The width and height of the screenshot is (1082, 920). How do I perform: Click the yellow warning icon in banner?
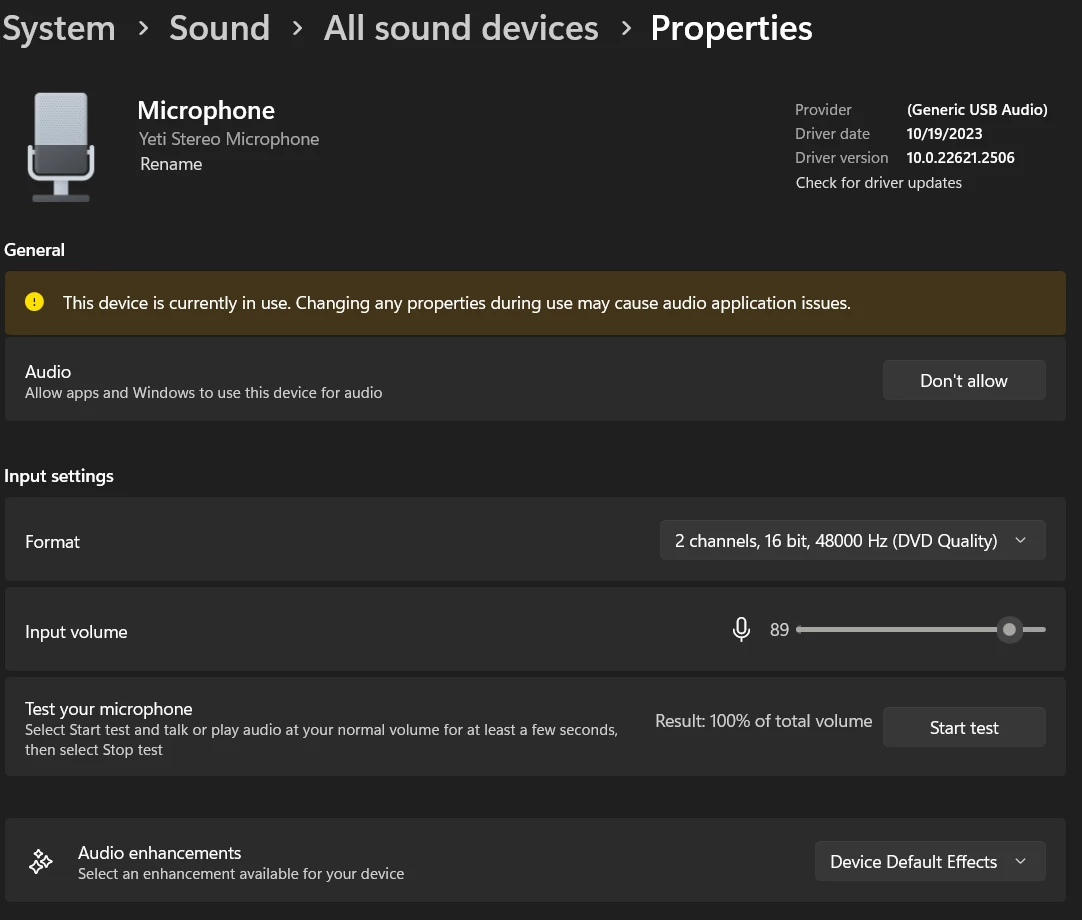click(x=35, y=302)
